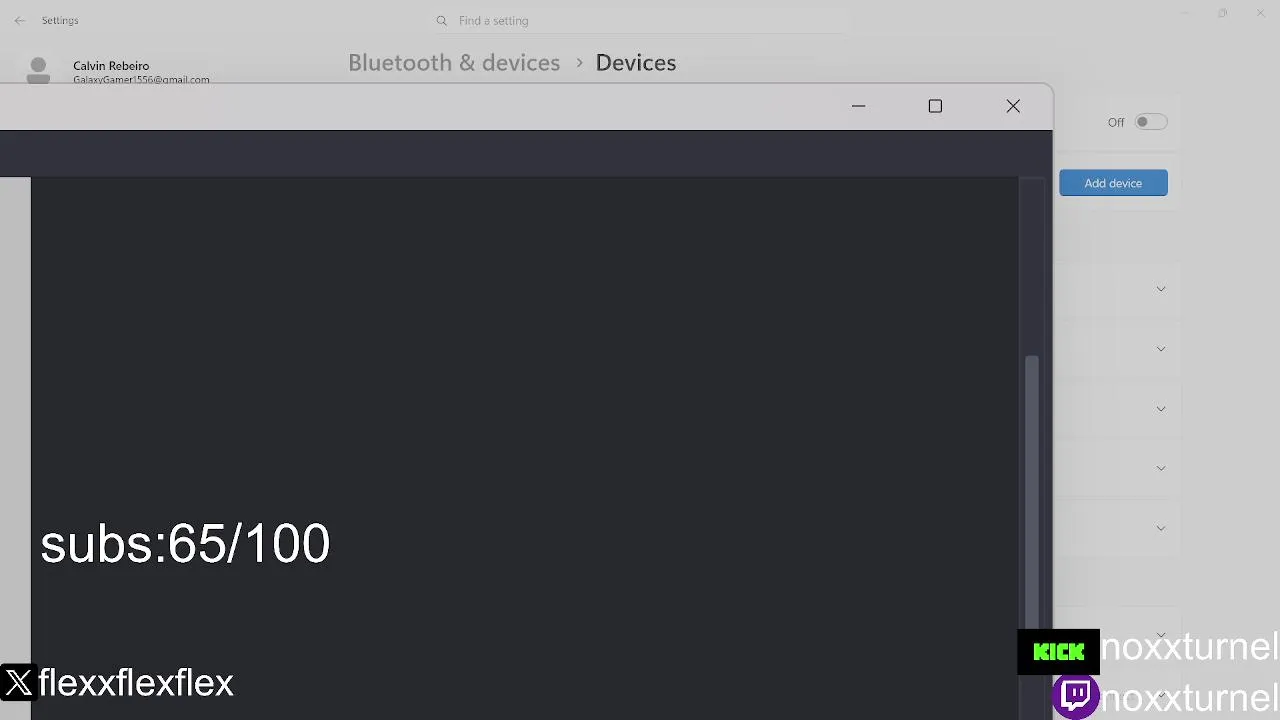The image size is (1280, 720).
Task: Focus the Find a setting search box
Action: 640,20
